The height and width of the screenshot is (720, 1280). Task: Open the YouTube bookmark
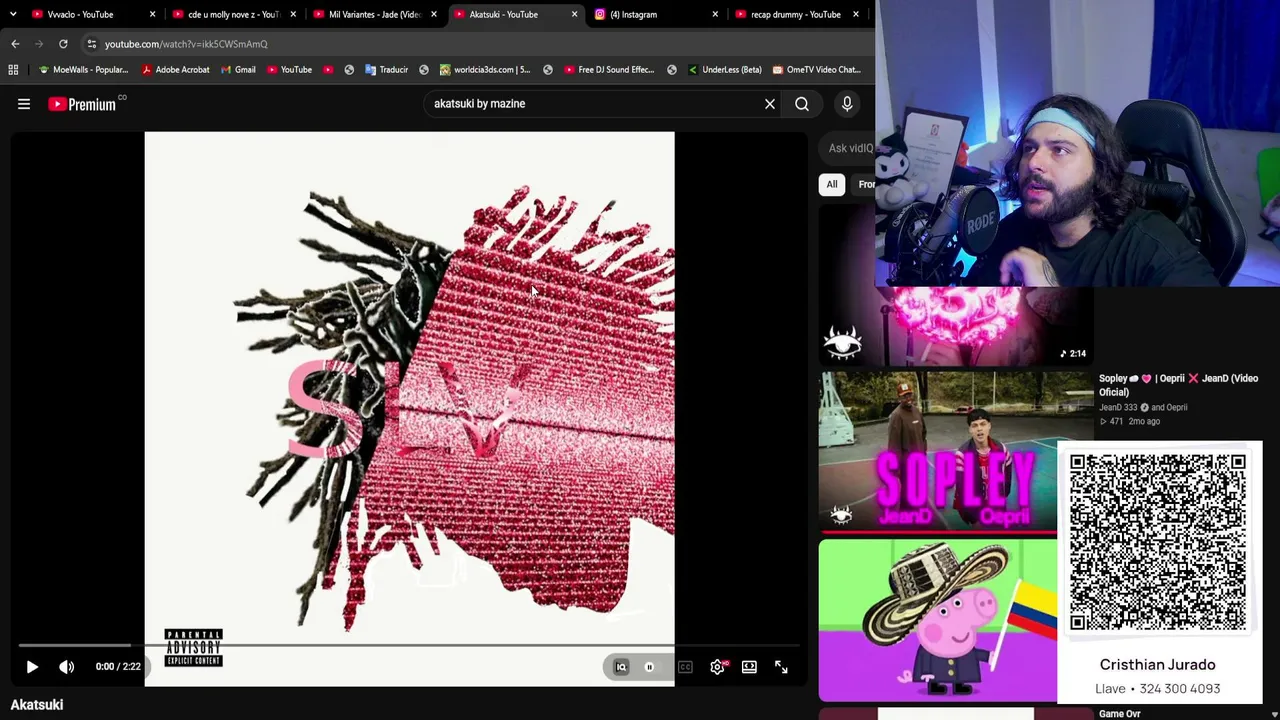pyautogui.click(x=289, y=70)
